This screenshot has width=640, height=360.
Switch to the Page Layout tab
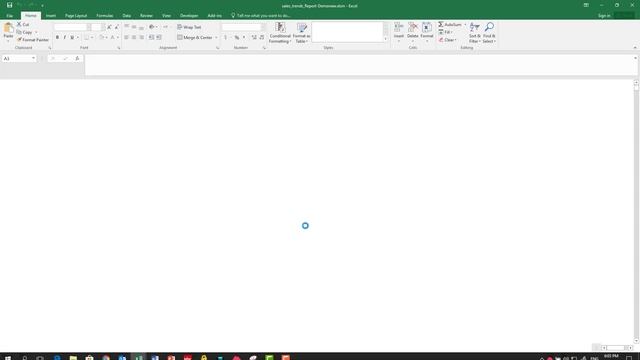coord(76,16)
